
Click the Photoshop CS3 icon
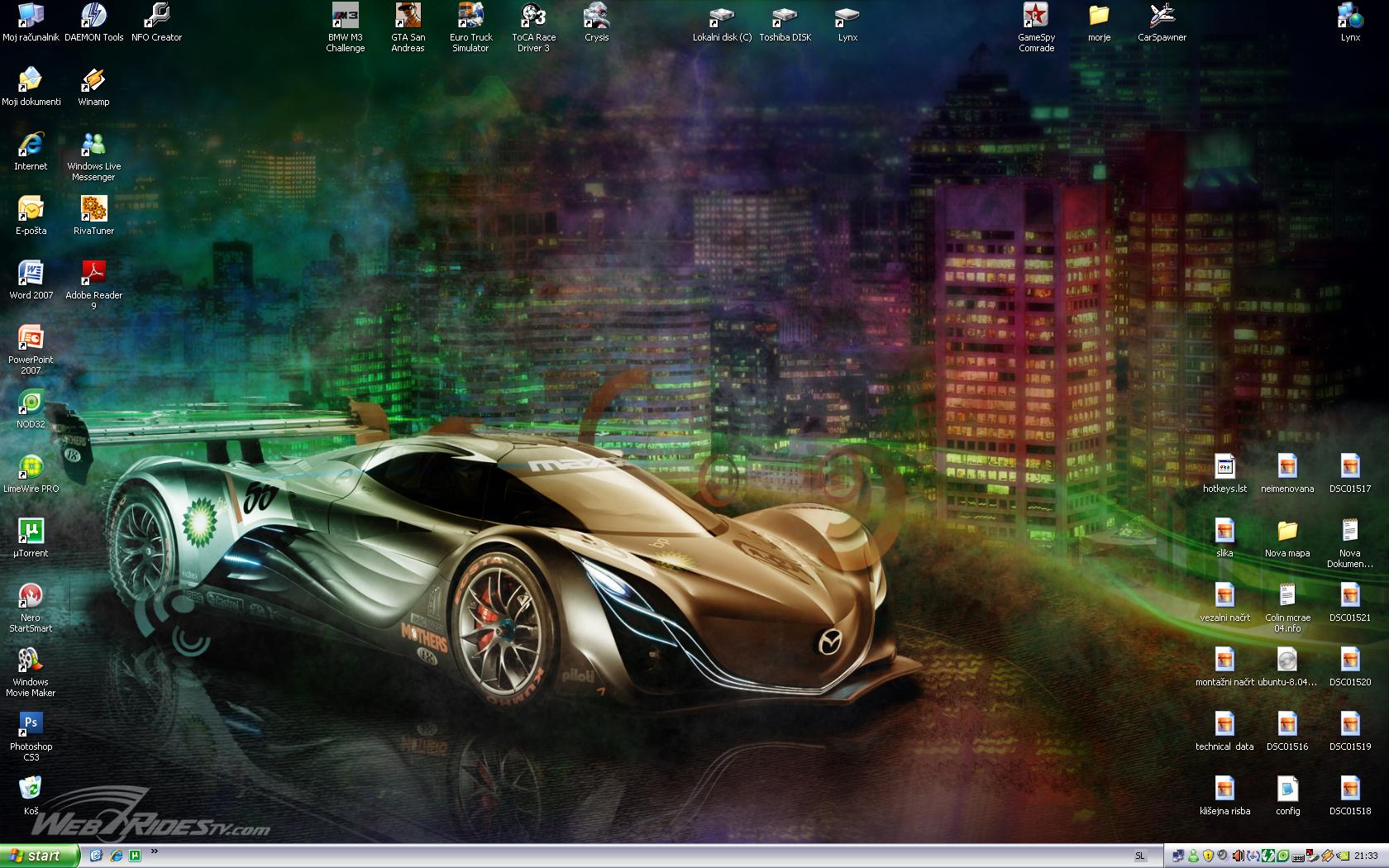31,737
